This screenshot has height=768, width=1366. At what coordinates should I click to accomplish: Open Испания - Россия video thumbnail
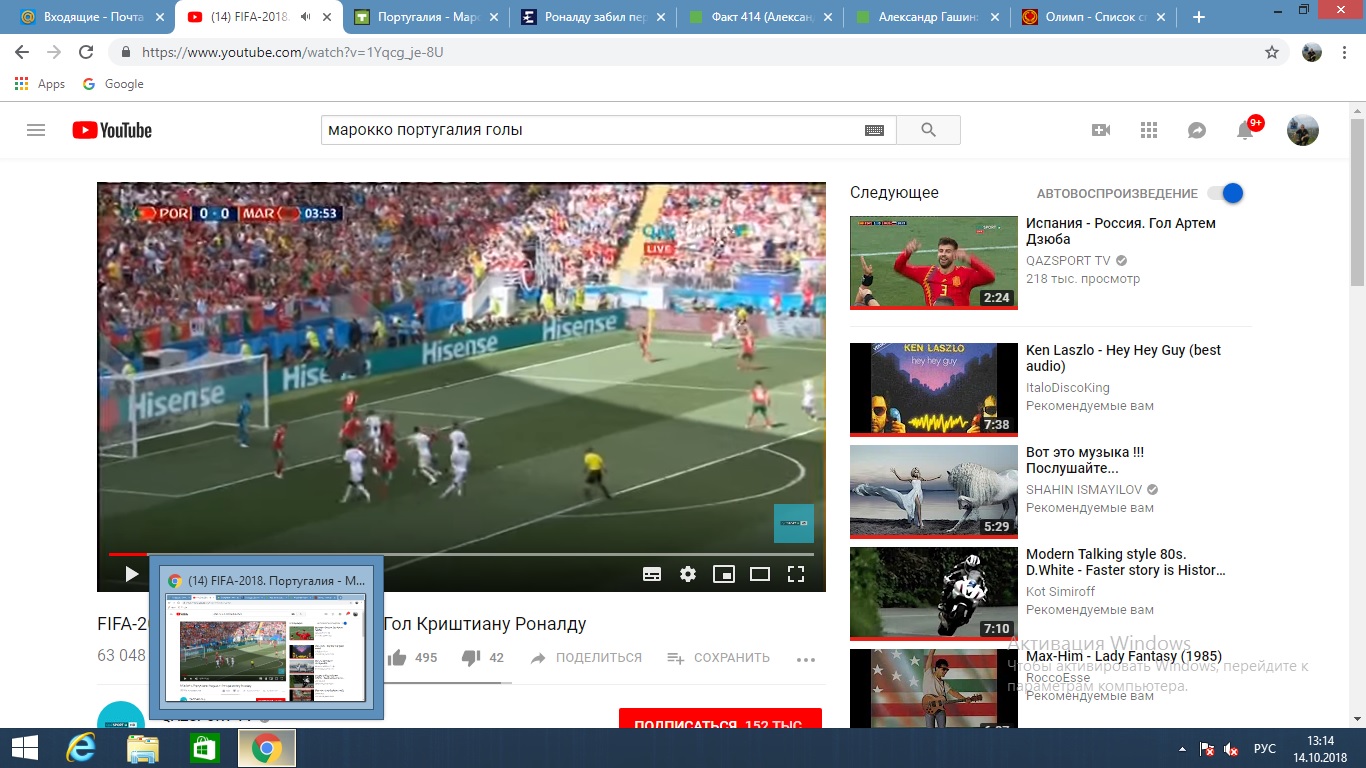934,263
